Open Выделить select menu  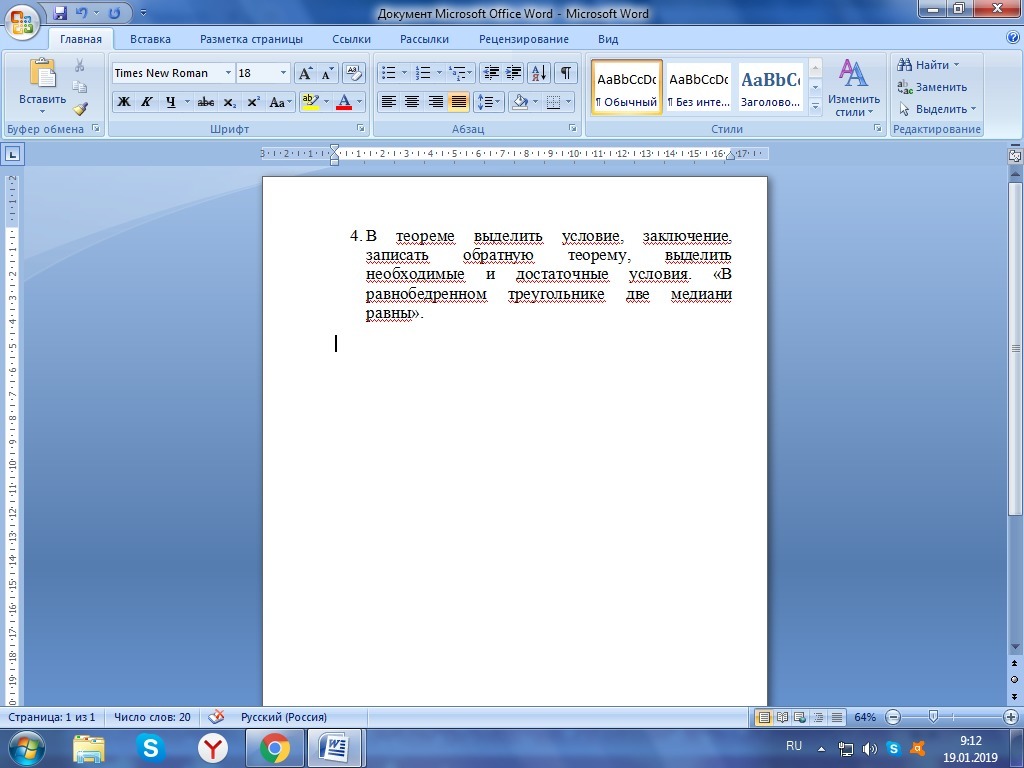pos(936,109)
